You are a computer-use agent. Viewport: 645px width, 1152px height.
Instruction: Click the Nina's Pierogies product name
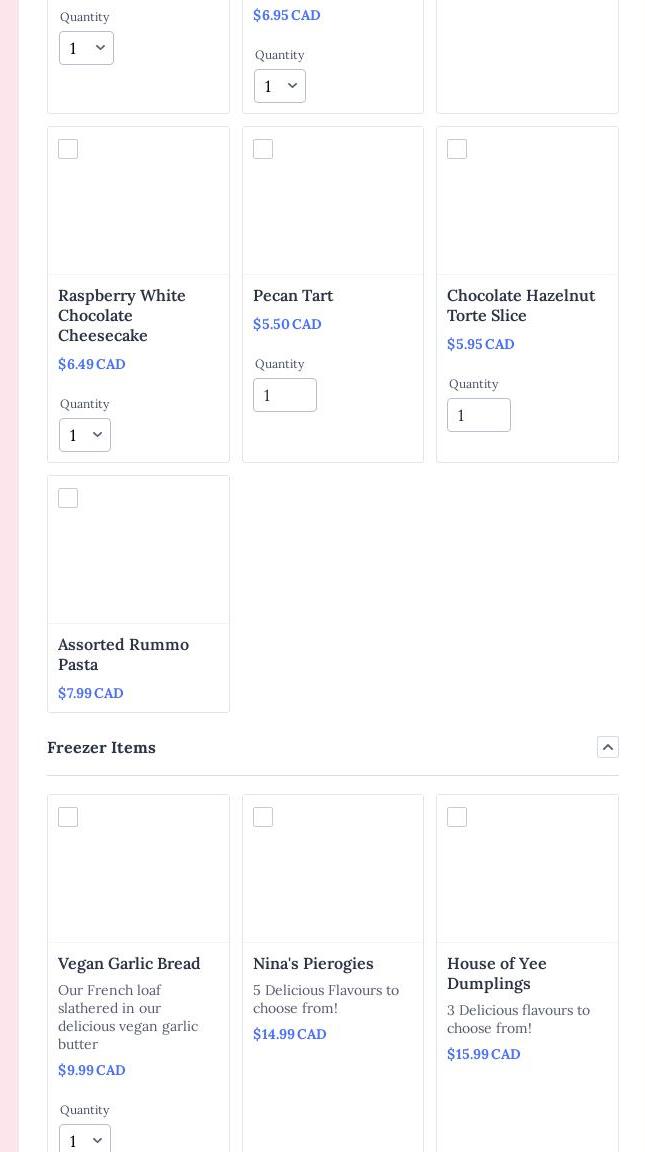coord(313,963)
